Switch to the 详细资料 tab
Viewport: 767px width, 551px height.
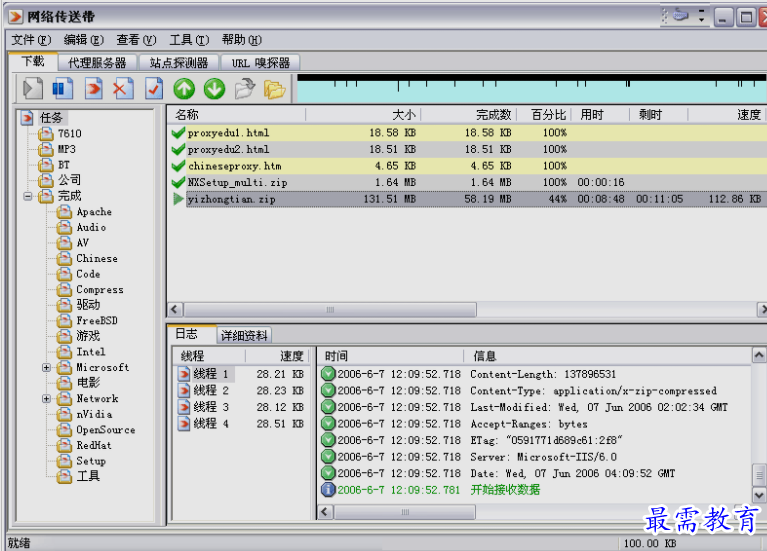click(244, 336)
